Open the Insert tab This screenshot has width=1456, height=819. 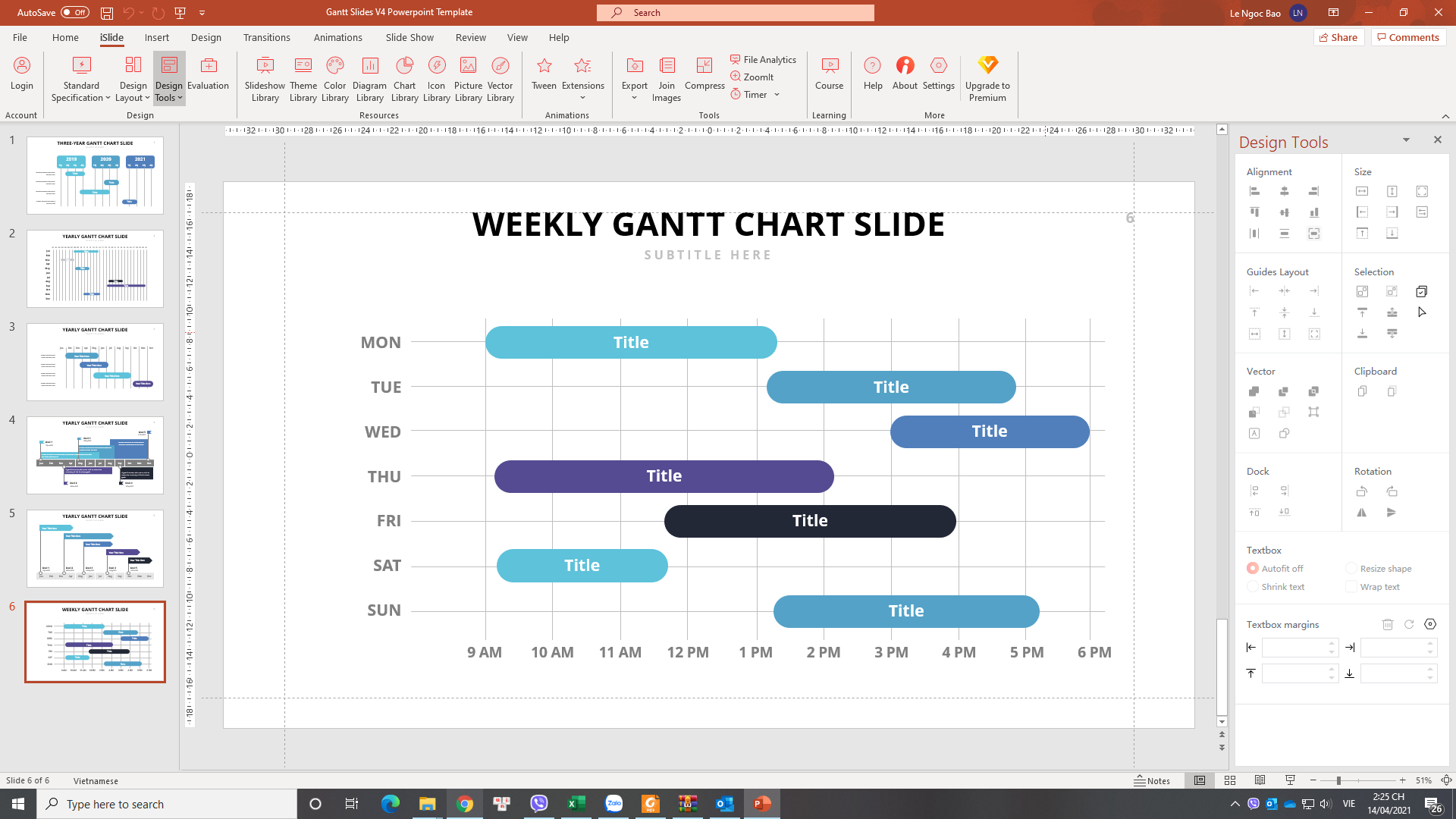pyautogui.click(x=157, y=37)
